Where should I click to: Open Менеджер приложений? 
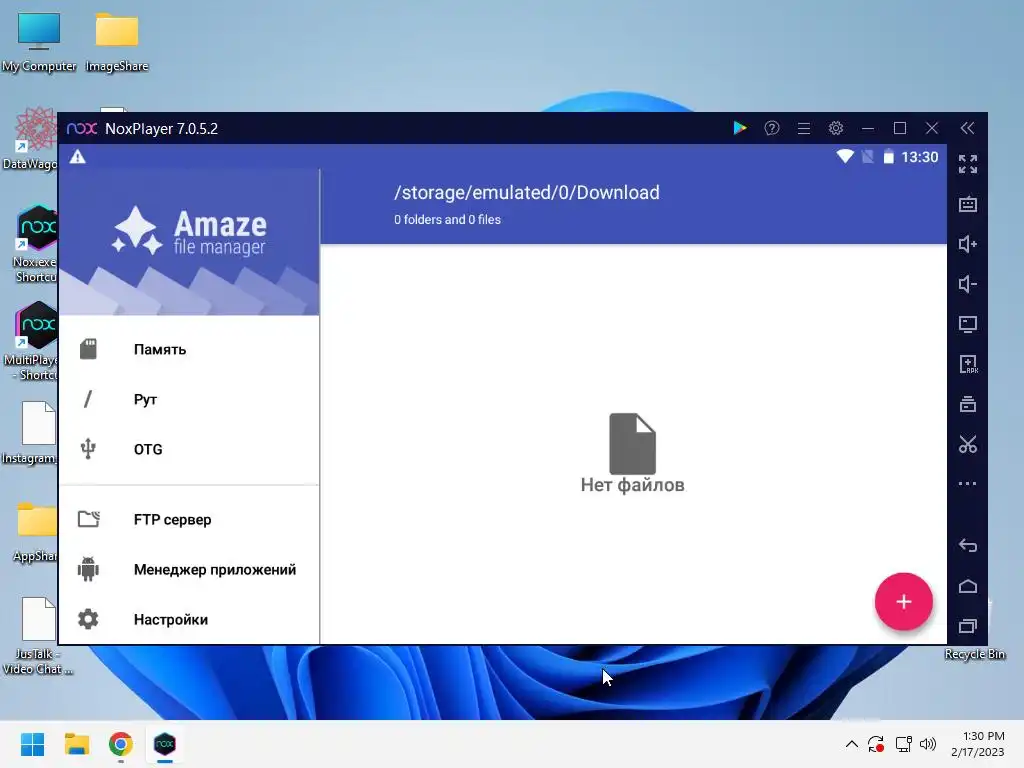click(x=189, y=569)
